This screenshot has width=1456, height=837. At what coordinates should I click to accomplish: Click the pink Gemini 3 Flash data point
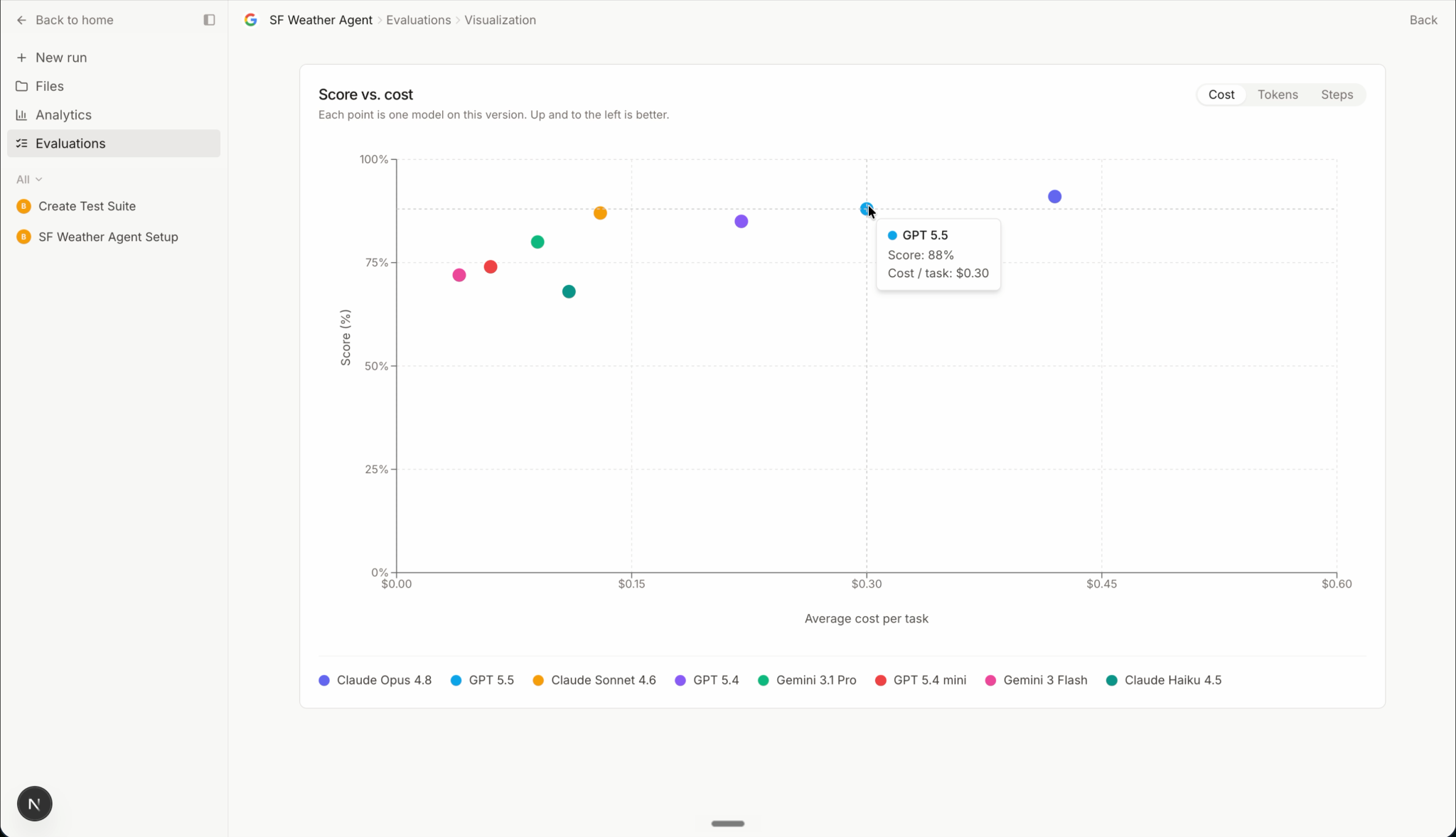pyautogui.click(x=459, y=275)
